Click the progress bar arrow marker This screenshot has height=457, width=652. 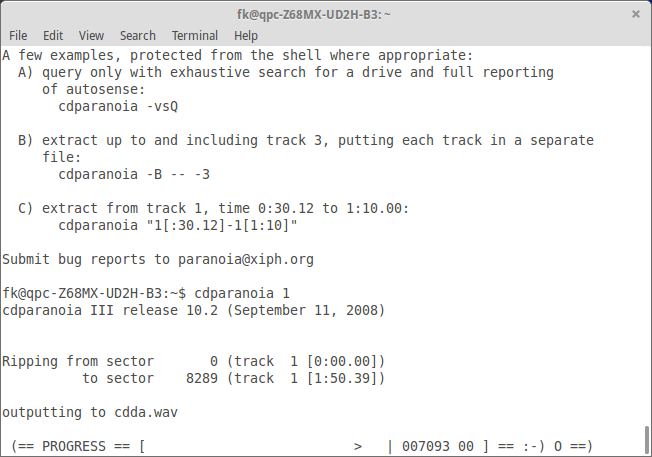[x=358, y=447]
